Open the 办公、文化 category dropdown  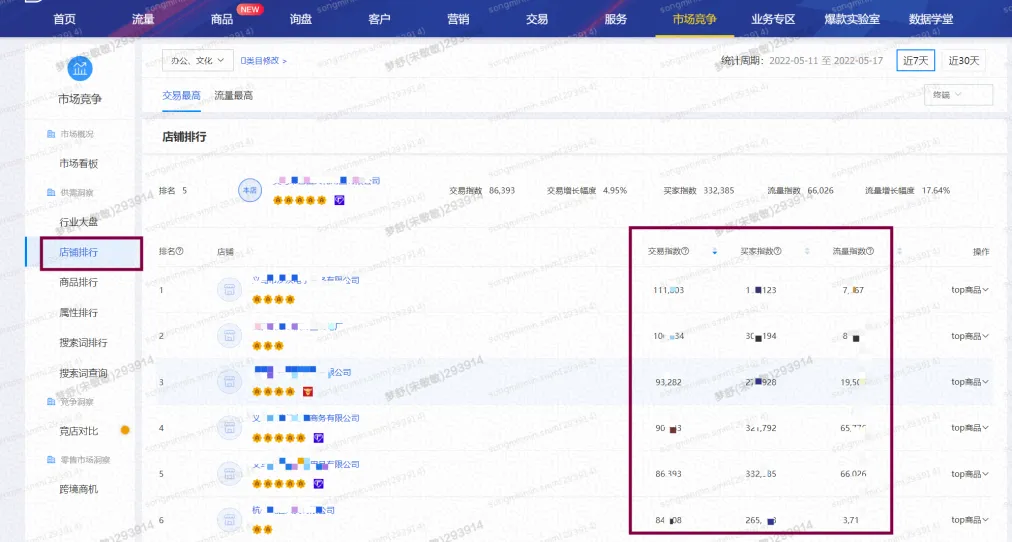pos(197,61)
